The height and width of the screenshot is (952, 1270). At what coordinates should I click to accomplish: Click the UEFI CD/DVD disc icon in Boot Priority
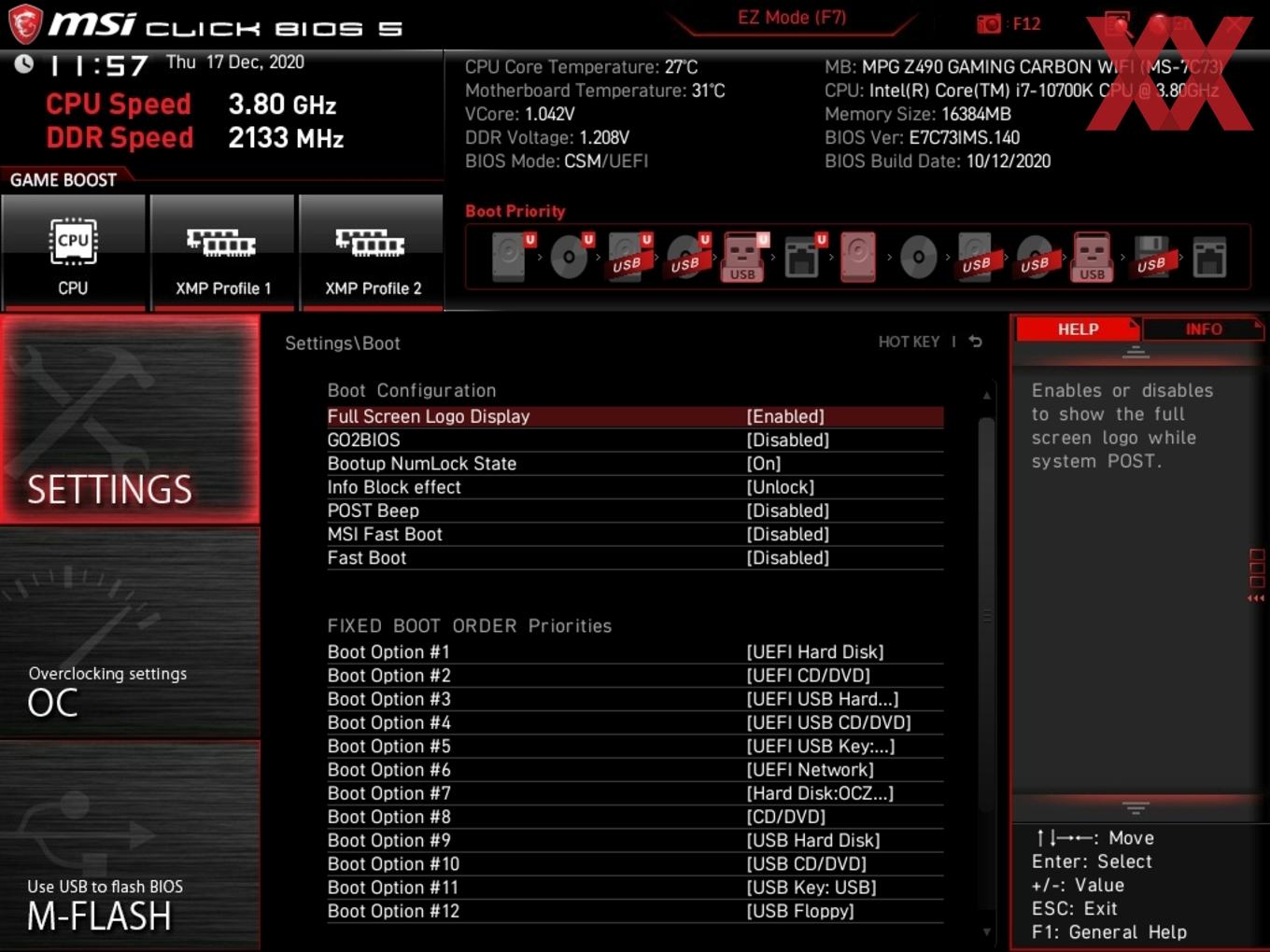point(571,257)
